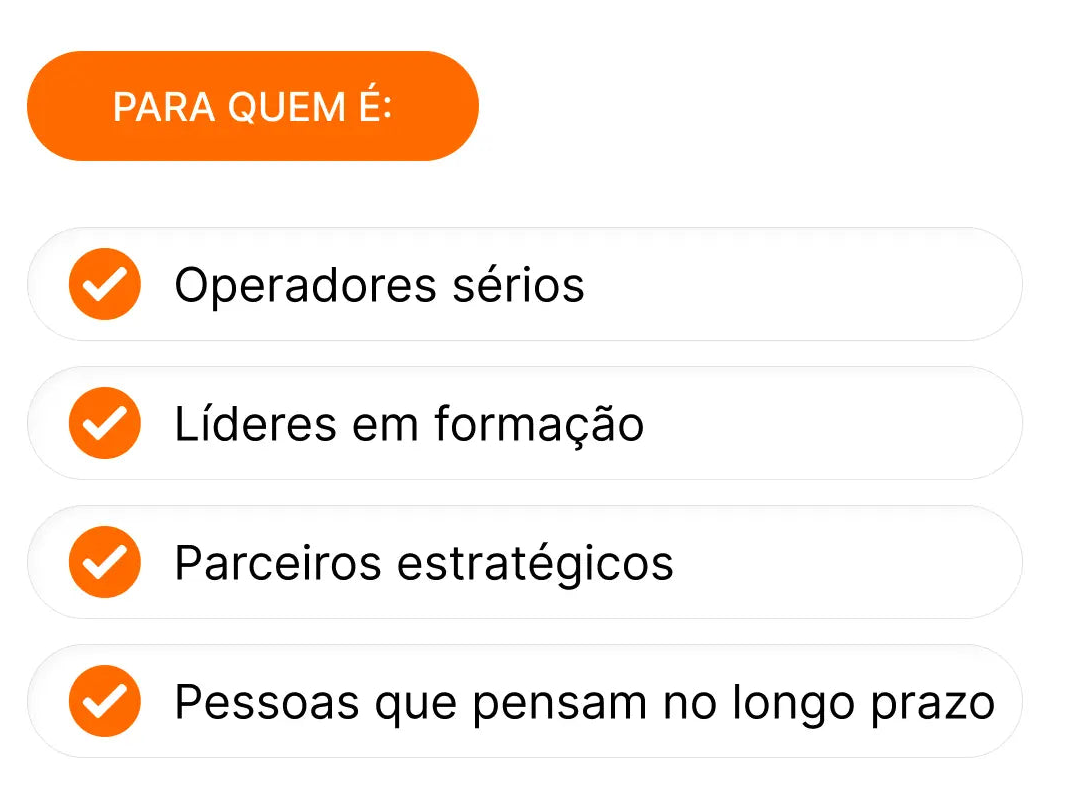The width and height of the screenshot is (1065, 801).
Task: Click the orange checkmark beside Operadores sérios
Action: (x=104, y=284)
